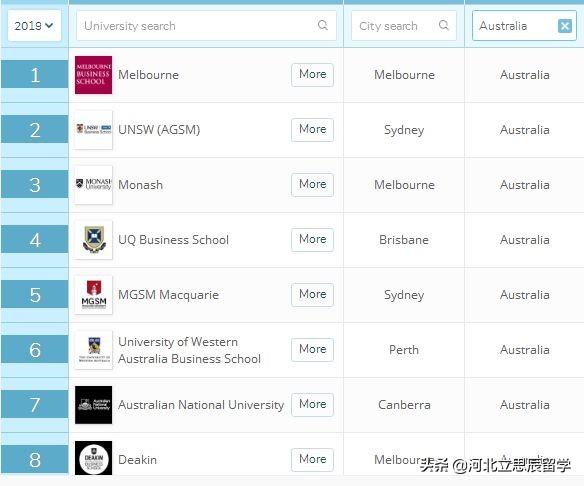Open the 2019 year dropdown
Image resolution: width=584 pixels, height=486 pixels.
[34, 26]
